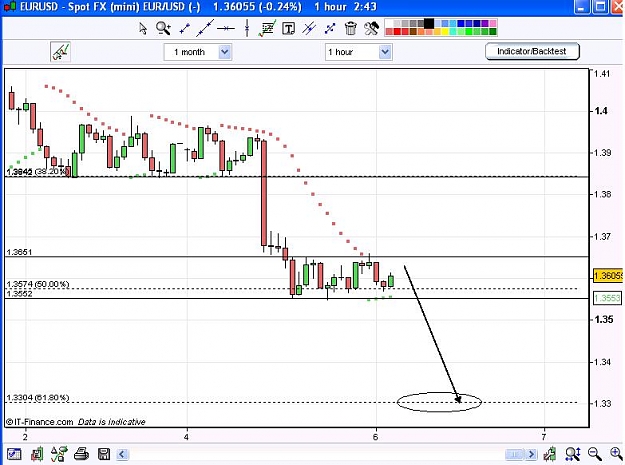
Task: Click the EURUSD title bar app icon
Action: (x=9, y=7)
